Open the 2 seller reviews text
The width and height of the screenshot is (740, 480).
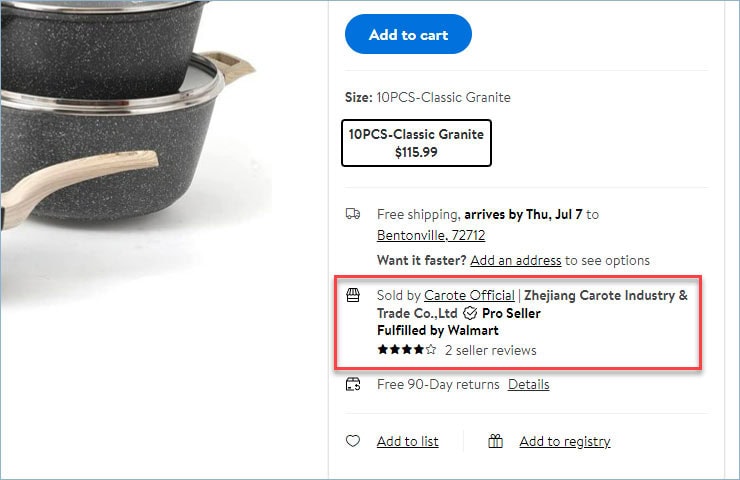point(490,350)
